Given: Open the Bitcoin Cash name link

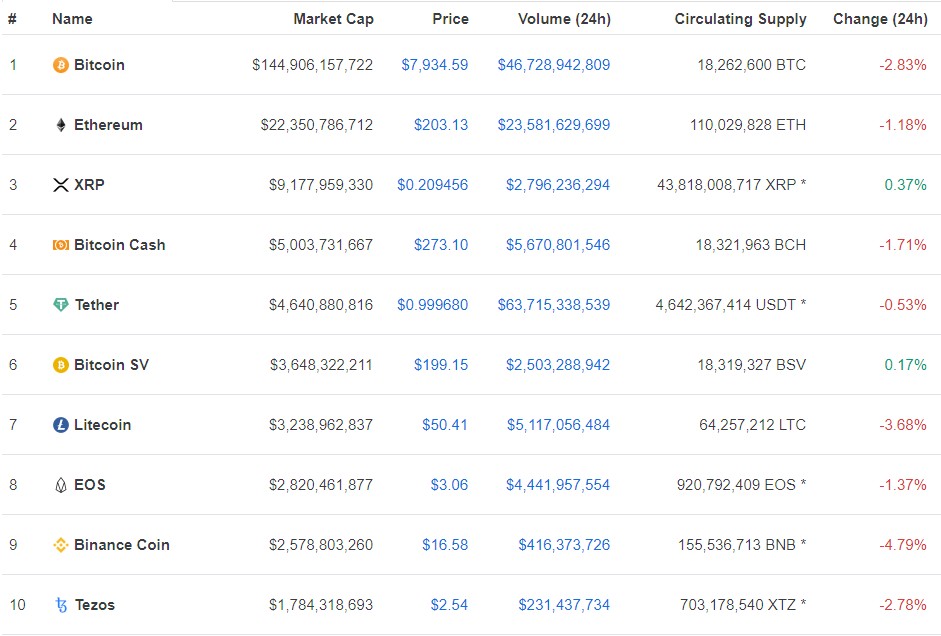Looking at the screenshot, I should pos(119,245).
